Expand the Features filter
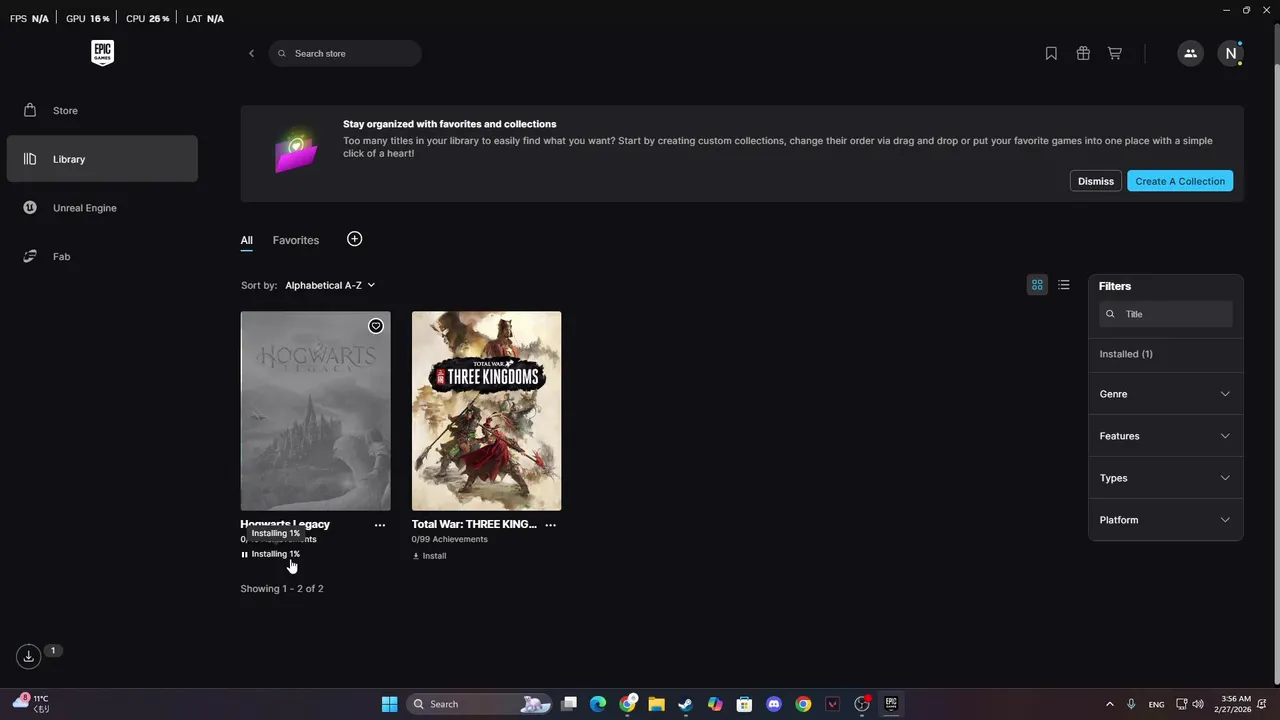 point(1166,436)
